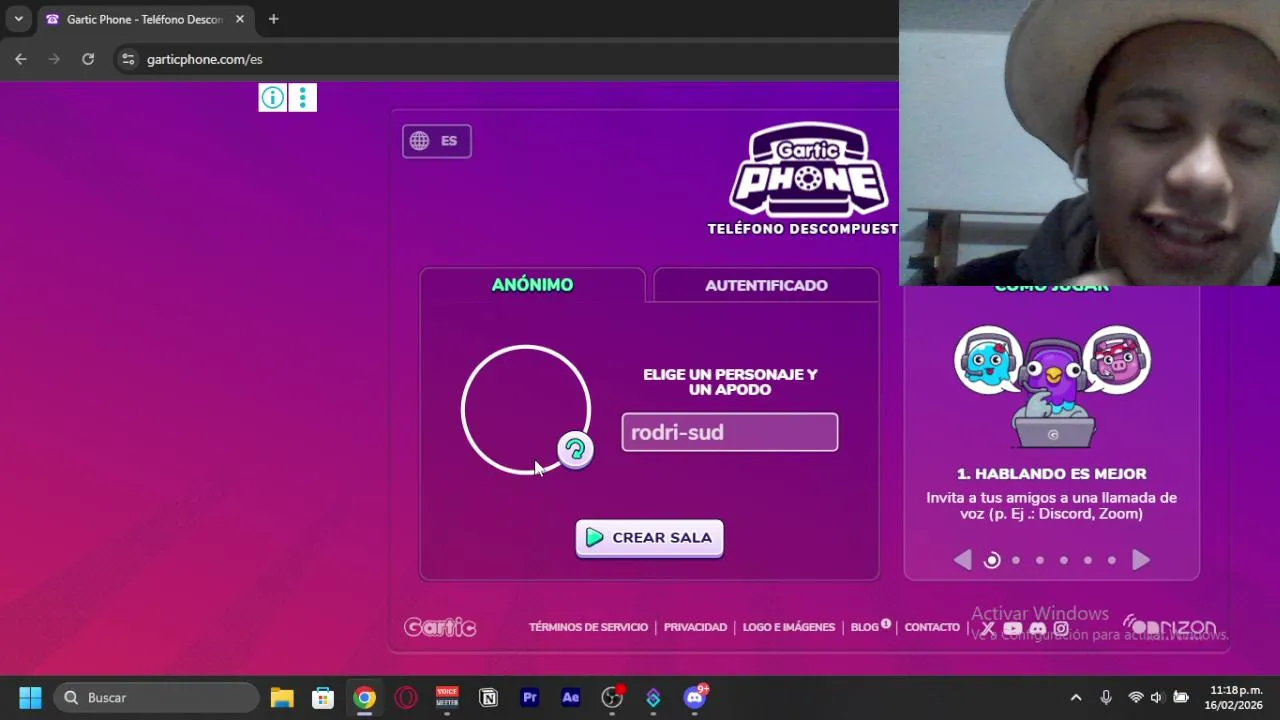This screenshot has width=1280, height=720.
Task: Open the volume speaker tray icon
Action: [x=1157, y=697]
